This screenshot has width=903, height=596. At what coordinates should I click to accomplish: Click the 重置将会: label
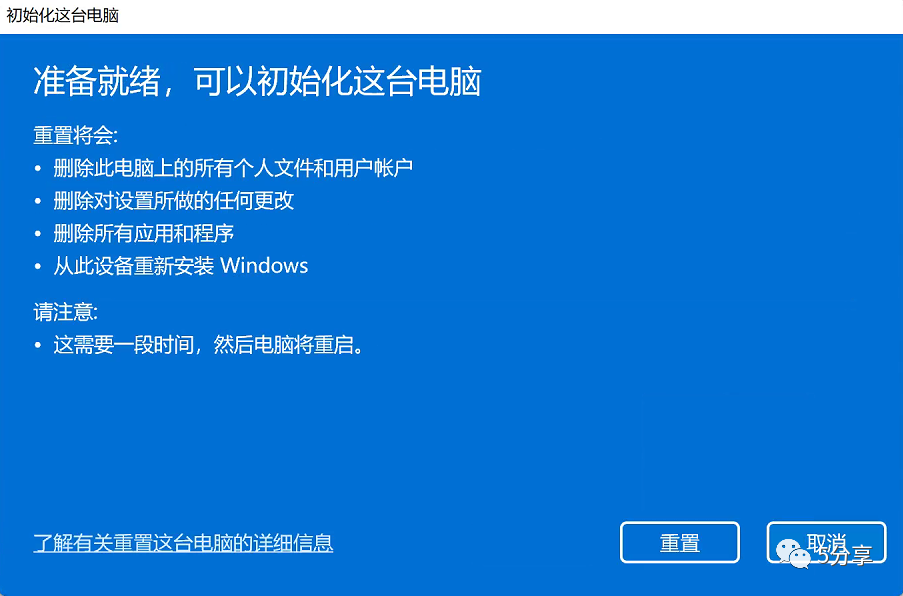tap(75, 136)
